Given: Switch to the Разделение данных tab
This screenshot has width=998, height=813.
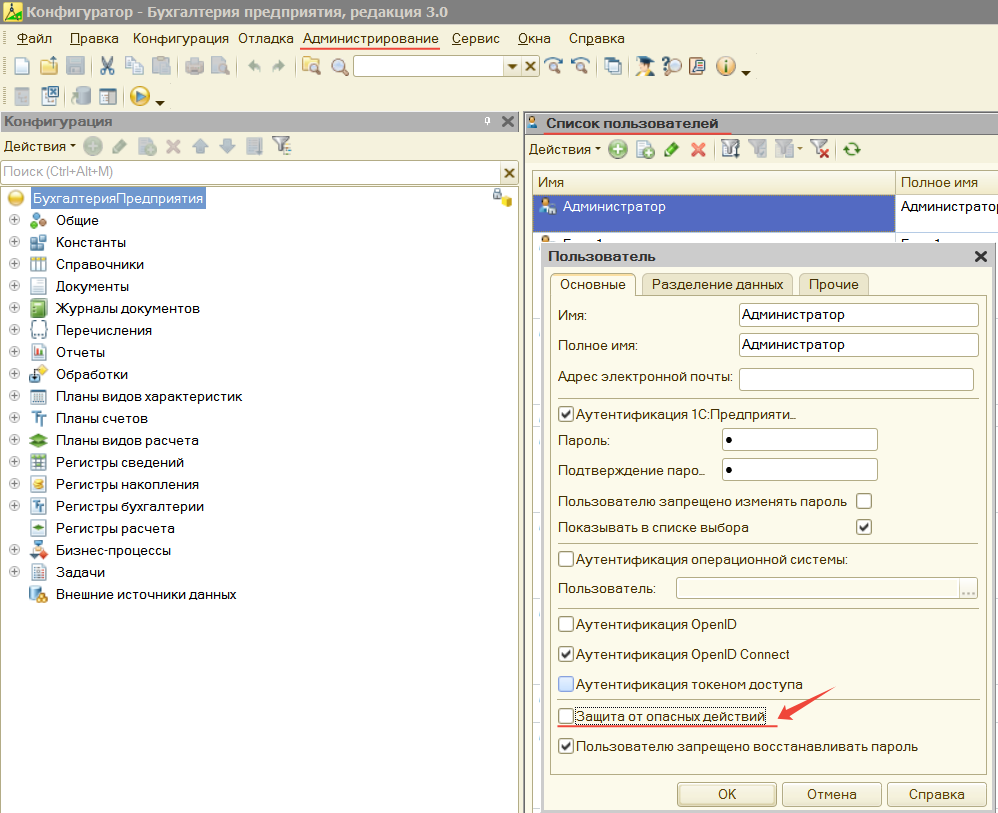Looking at the screenshot, I should [x=717, y=285].
